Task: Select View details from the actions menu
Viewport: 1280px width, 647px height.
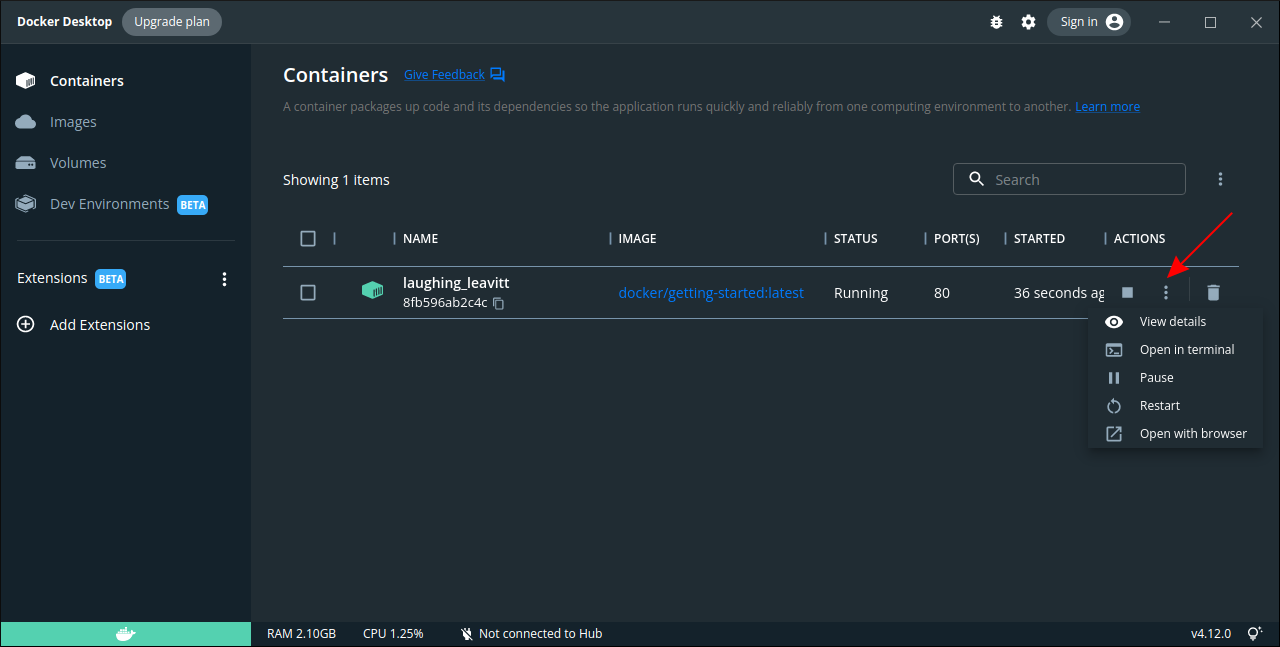Action: point(1172,321)
